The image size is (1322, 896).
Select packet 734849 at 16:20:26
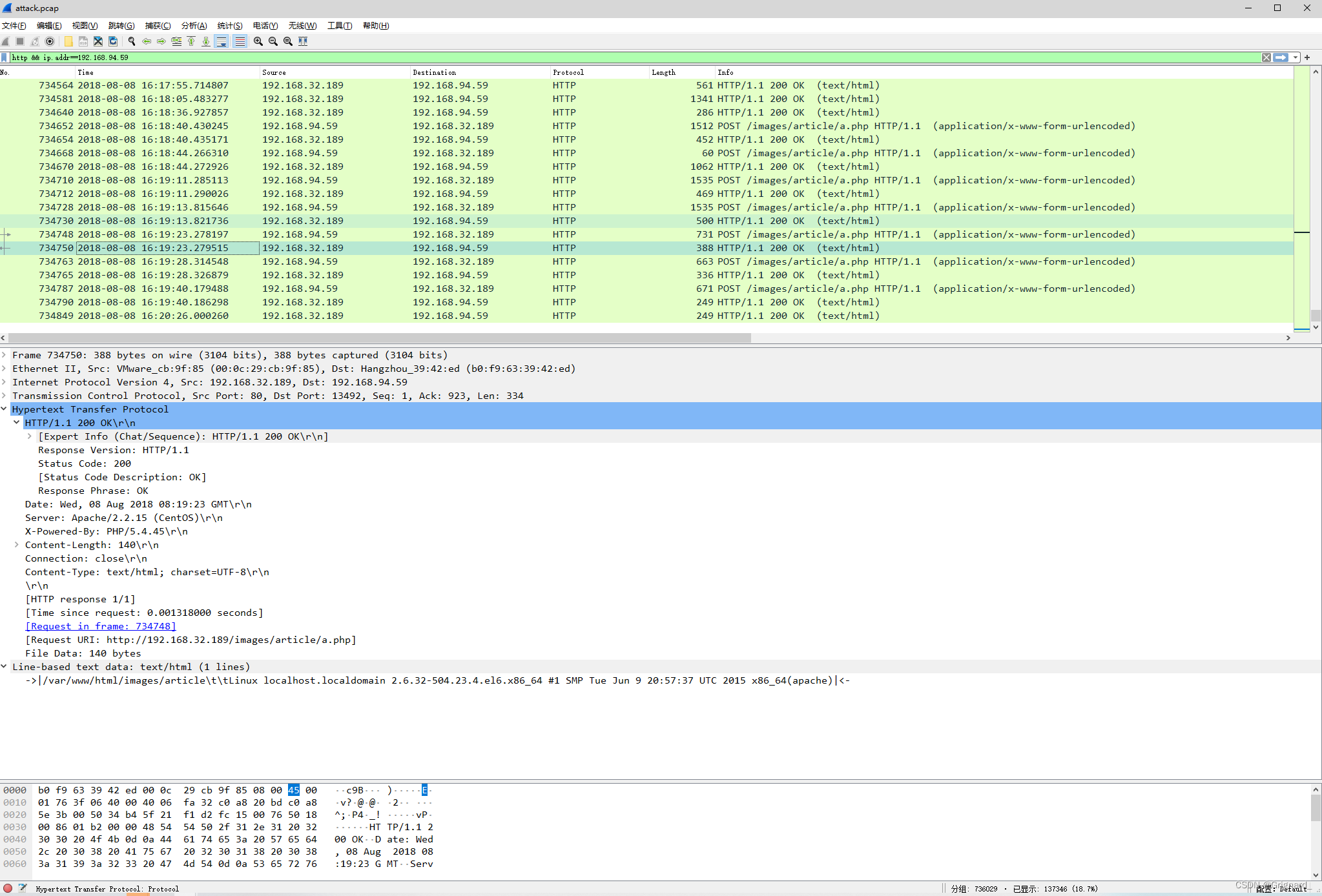click(x=646, y=316)
